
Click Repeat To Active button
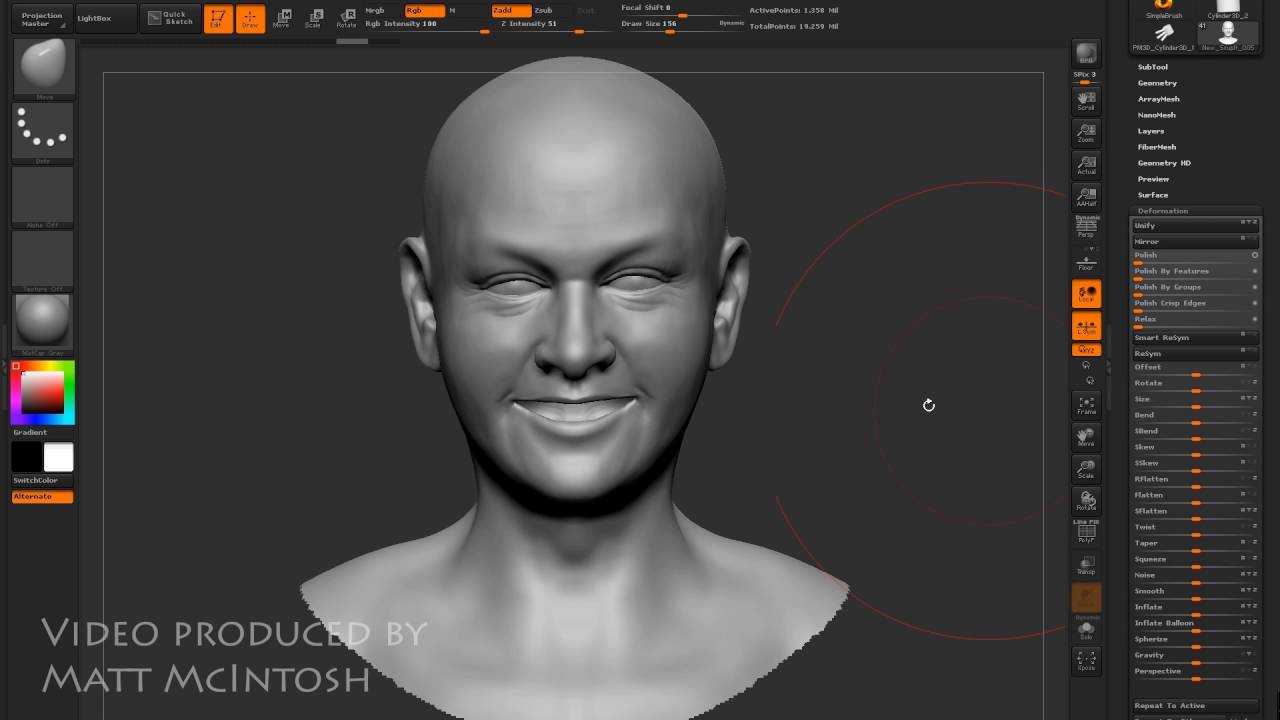[1195, 706]
